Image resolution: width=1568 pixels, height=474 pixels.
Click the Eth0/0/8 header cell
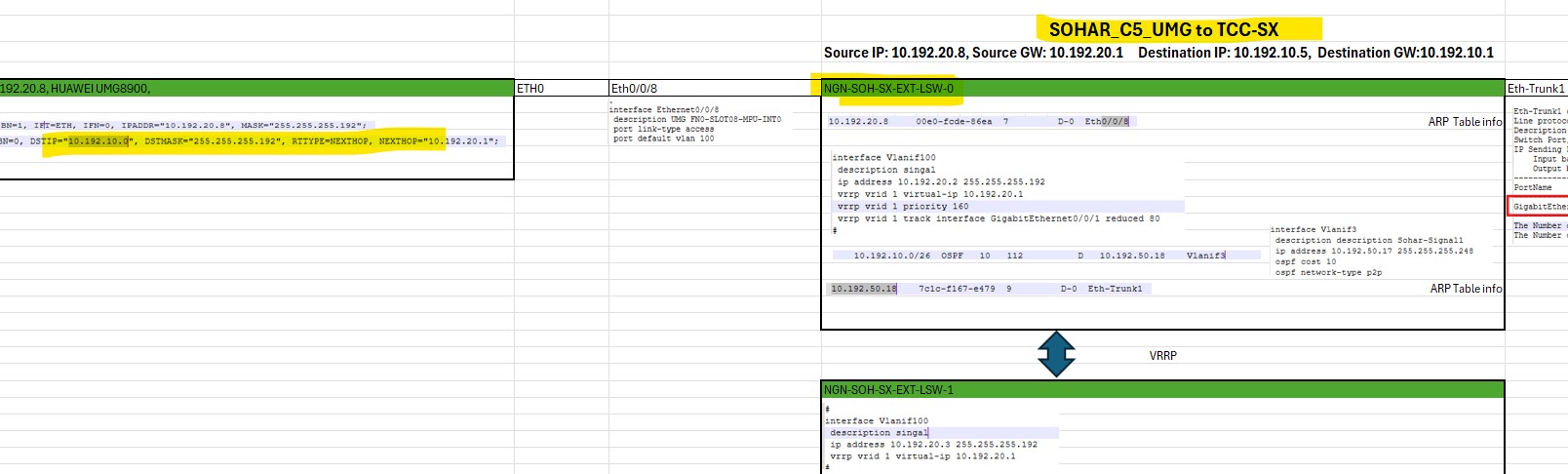pos(714,89)
